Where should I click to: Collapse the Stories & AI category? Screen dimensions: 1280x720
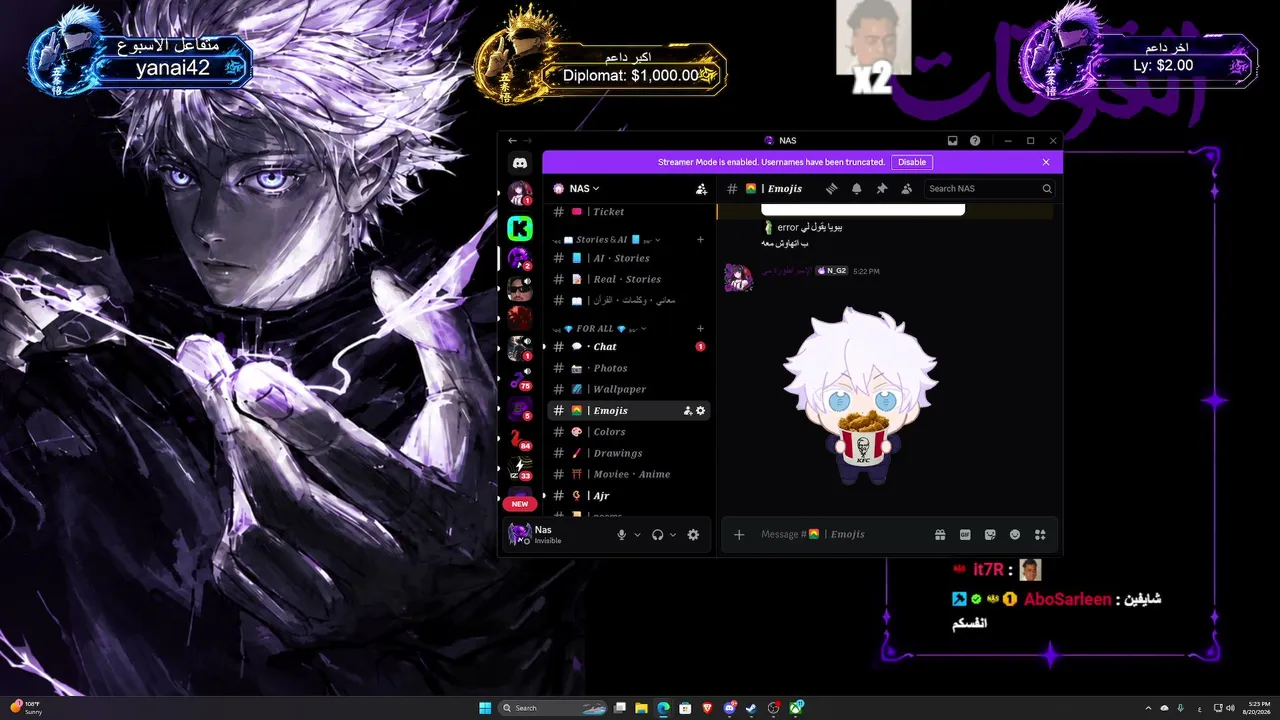click(x=606, y=240)
